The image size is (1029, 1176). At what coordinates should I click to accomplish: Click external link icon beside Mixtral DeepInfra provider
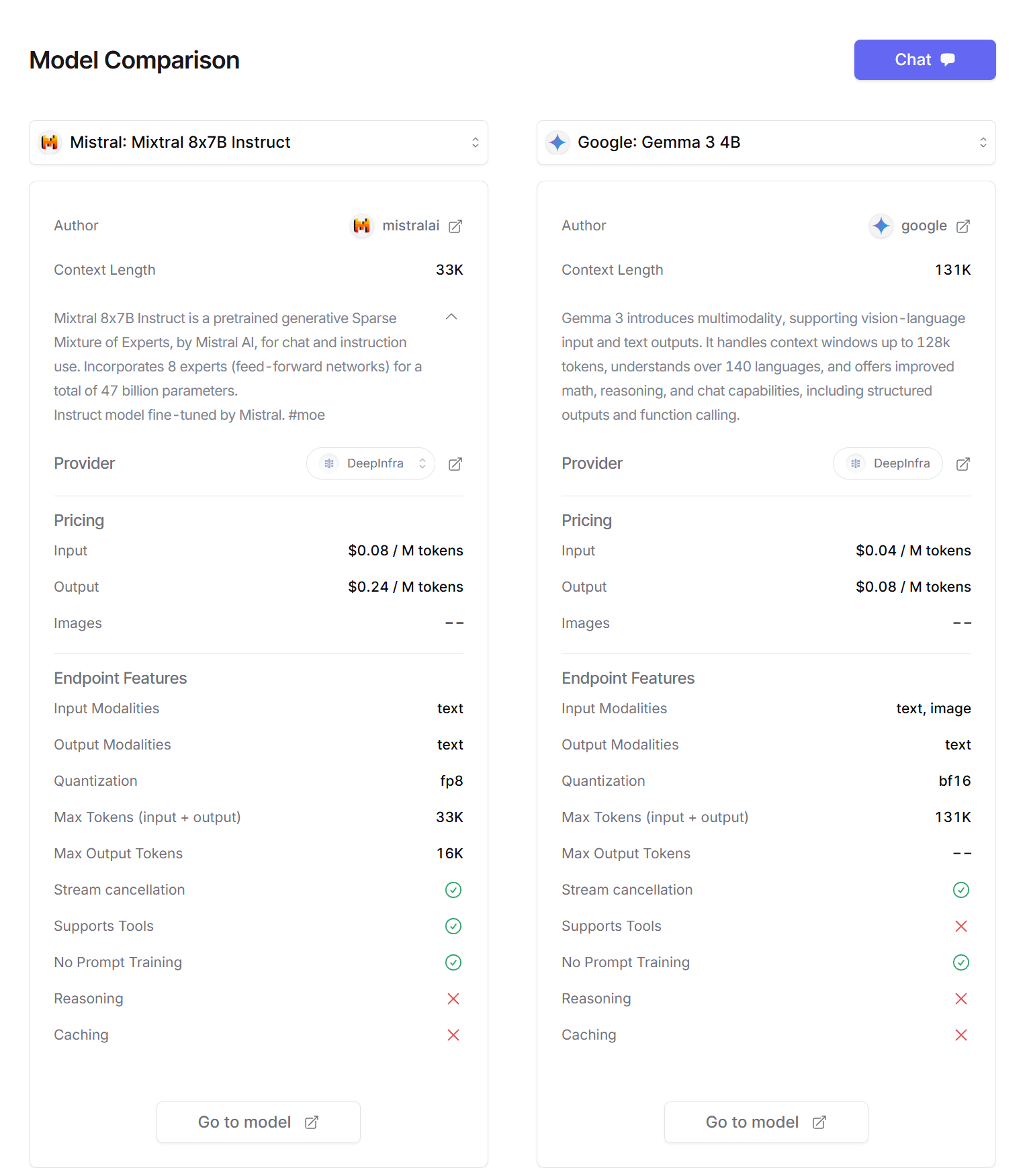455,464
